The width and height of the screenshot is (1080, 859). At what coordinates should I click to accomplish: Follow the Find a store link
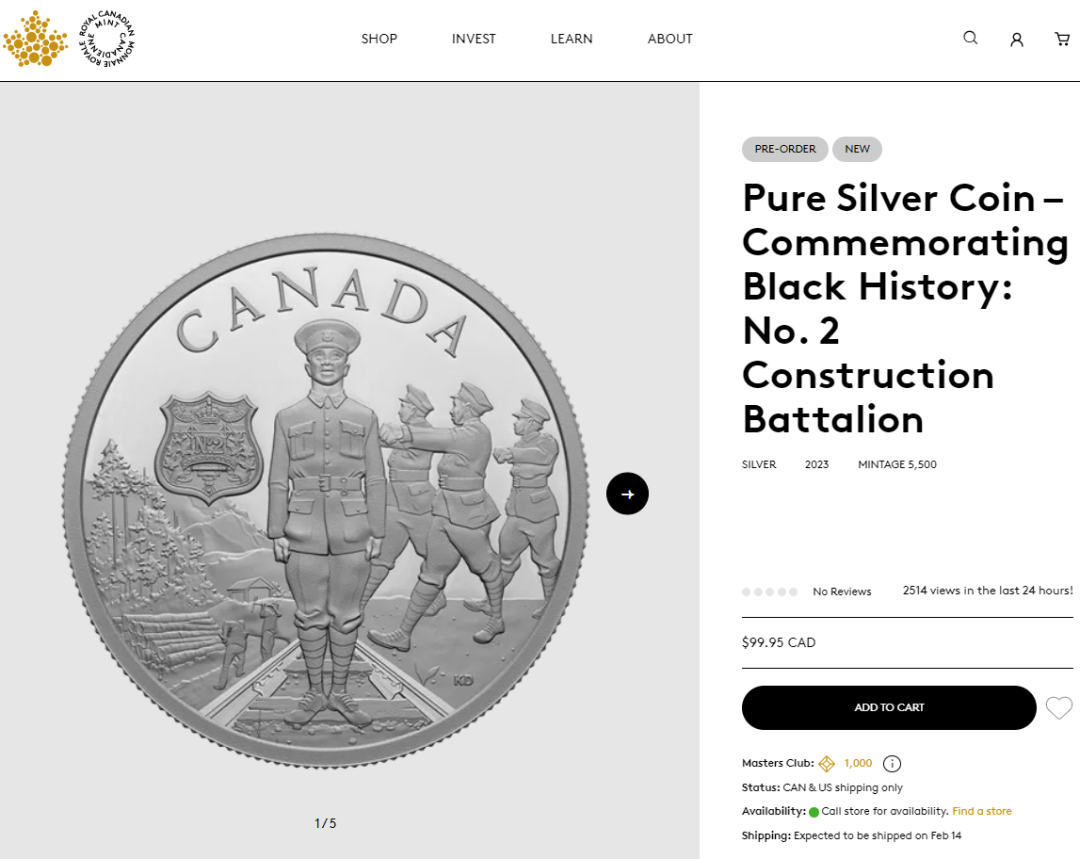(981, 811)
